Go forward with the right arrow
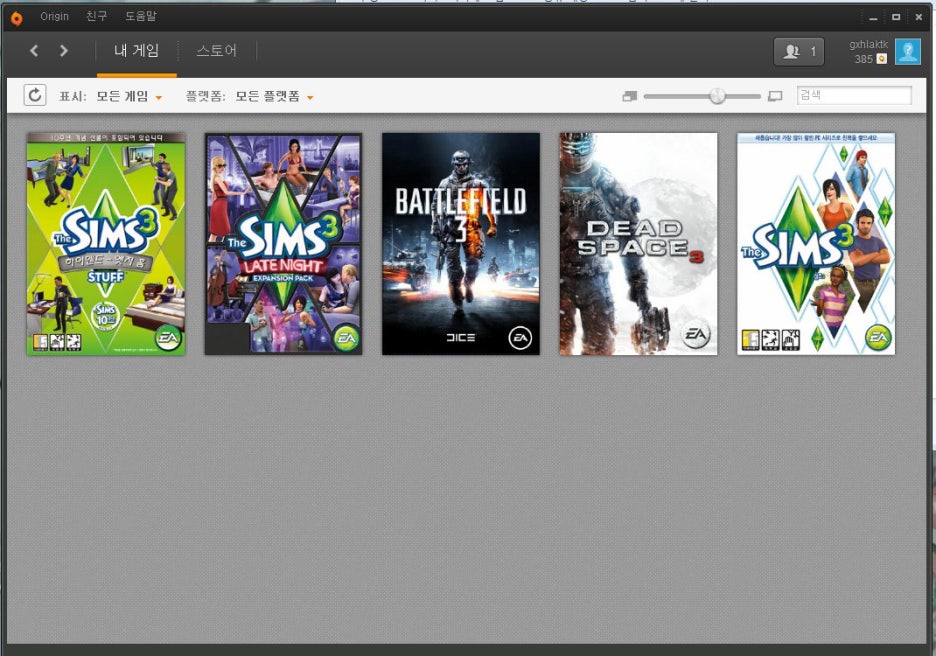 point(63,51)
